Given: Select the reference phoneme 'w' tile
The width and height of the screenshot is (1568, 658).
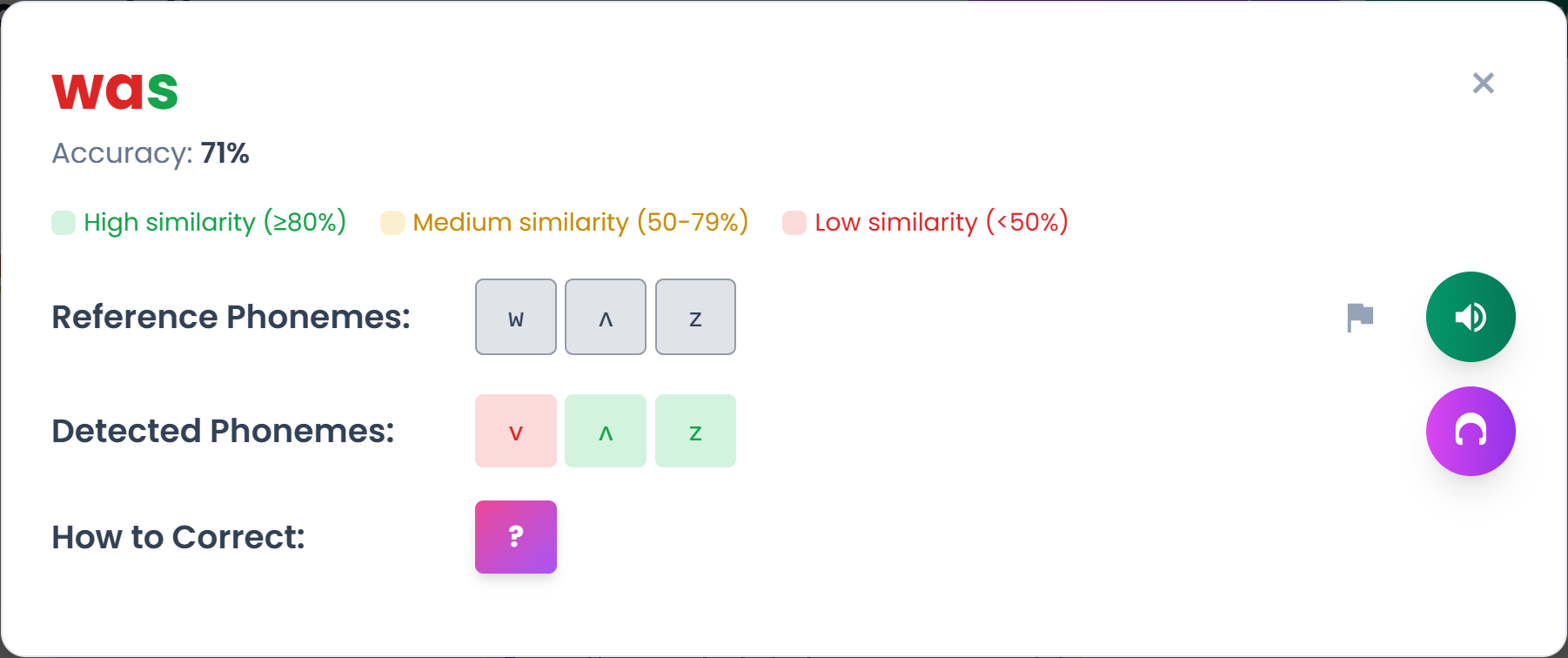Looking at the screenshot, I should [x=516, y=317].
